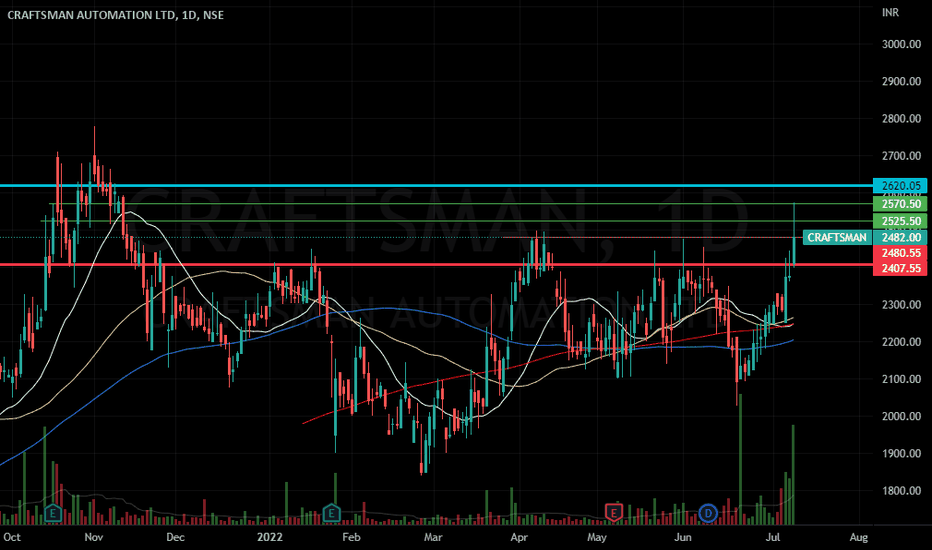Image resolution: width=932 pixels, height=550 pixels.
Task: Click the green E earnings marker before Feb
Action: [x=331, y=513]
